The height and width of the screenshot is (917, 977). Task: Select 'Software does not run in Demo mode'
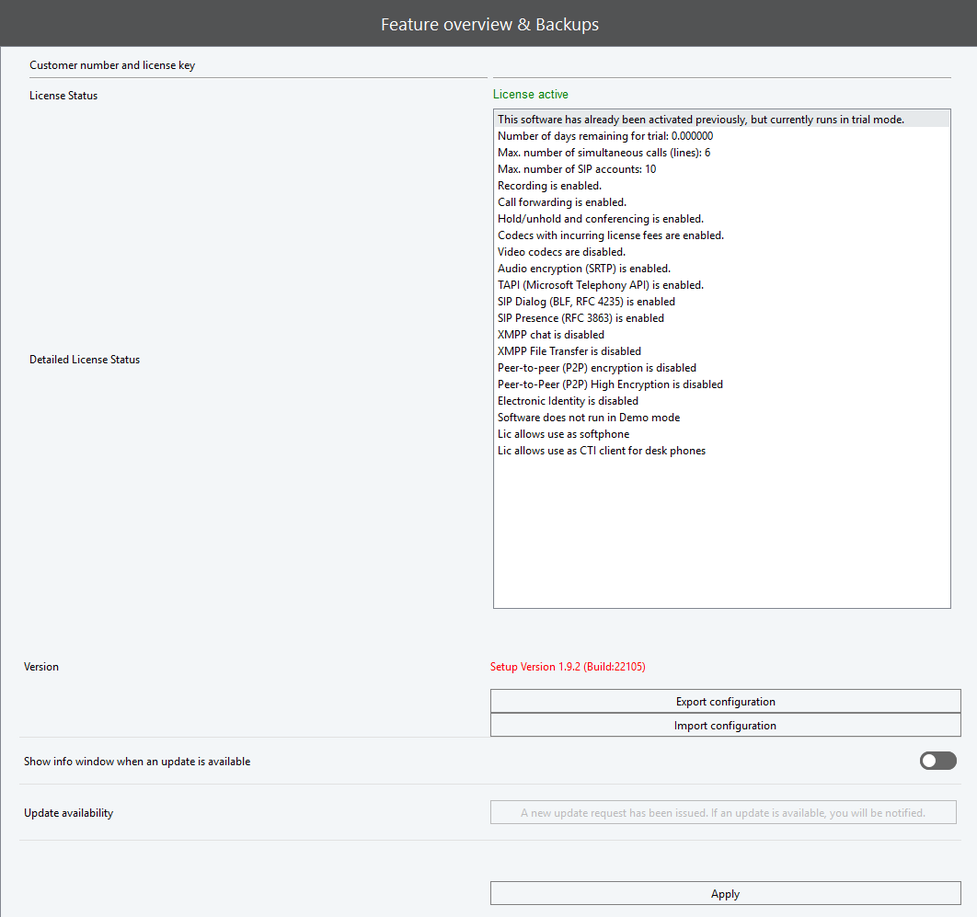pos(722,417)
